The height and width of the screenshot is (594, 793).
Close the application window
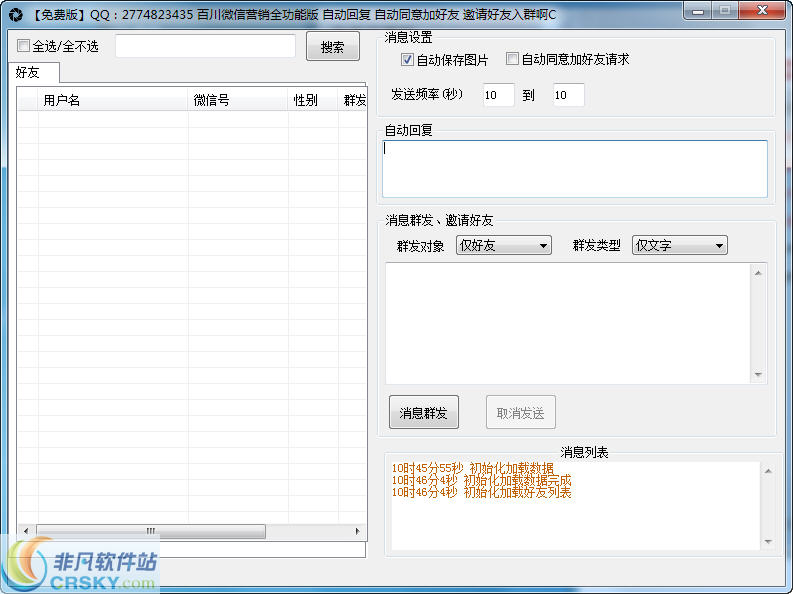pos(763,11)
